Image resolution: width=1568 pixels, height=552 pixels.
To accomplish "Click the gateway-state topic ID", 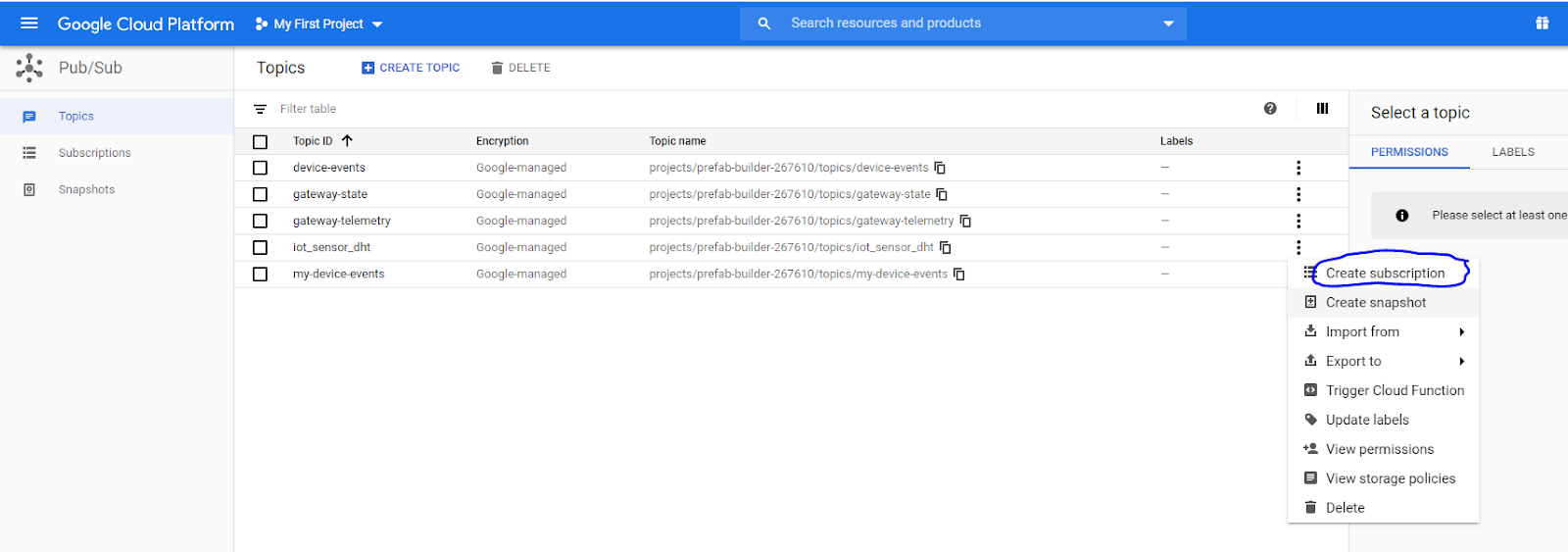I will pyautogui.click(x=330, y=194).
